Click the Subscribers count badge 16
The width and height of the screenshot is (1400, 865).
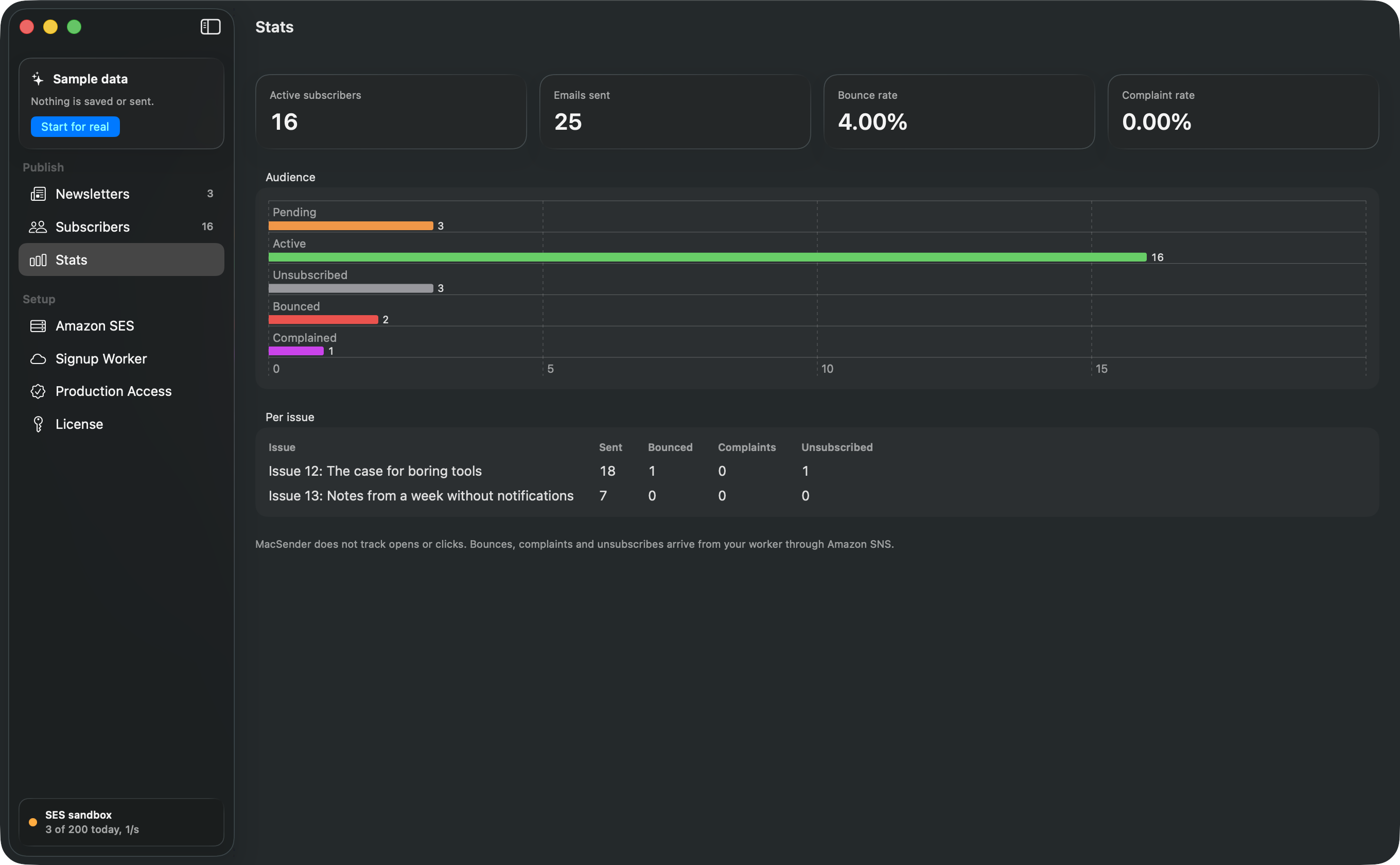point(207,227)
